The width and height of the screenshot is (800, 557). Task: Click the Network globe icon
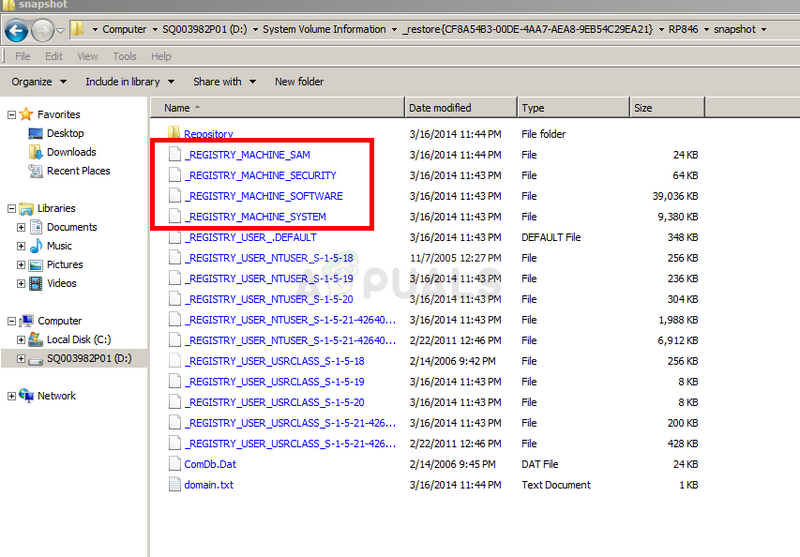coord(26,395)
